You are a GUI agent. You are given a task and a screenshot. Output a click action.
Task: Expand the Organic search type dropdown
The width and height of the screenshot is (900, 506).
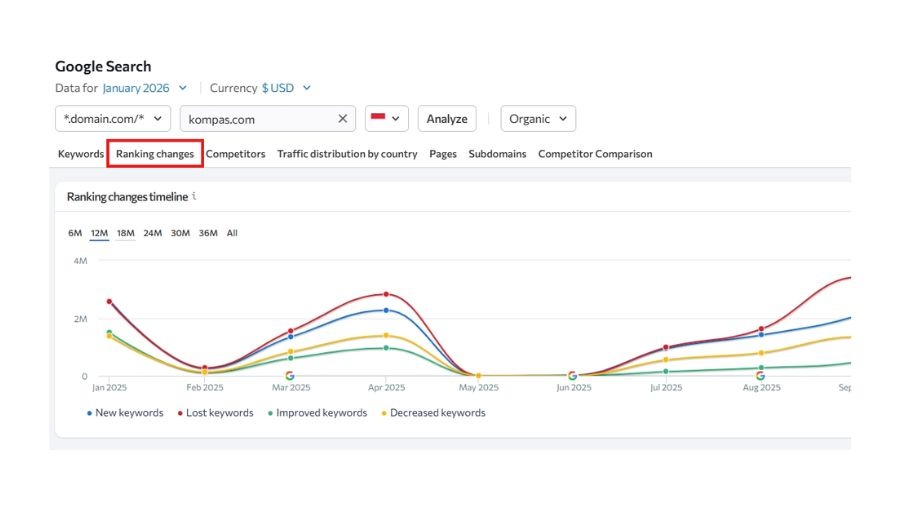[x=538, y=119]
